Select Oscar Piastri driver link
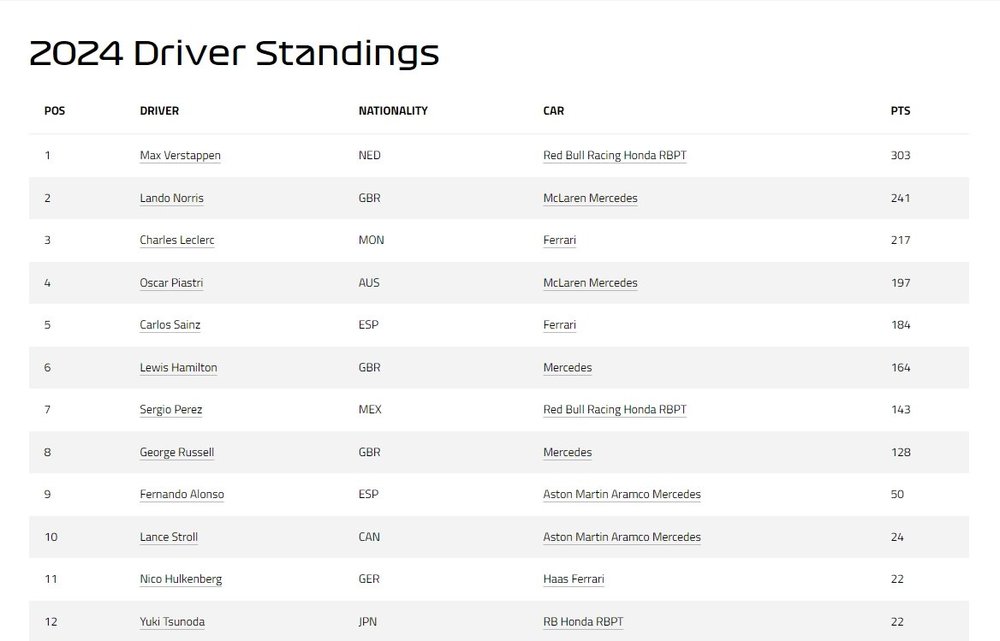This screenshot has height=641, width=1000. 171,283
